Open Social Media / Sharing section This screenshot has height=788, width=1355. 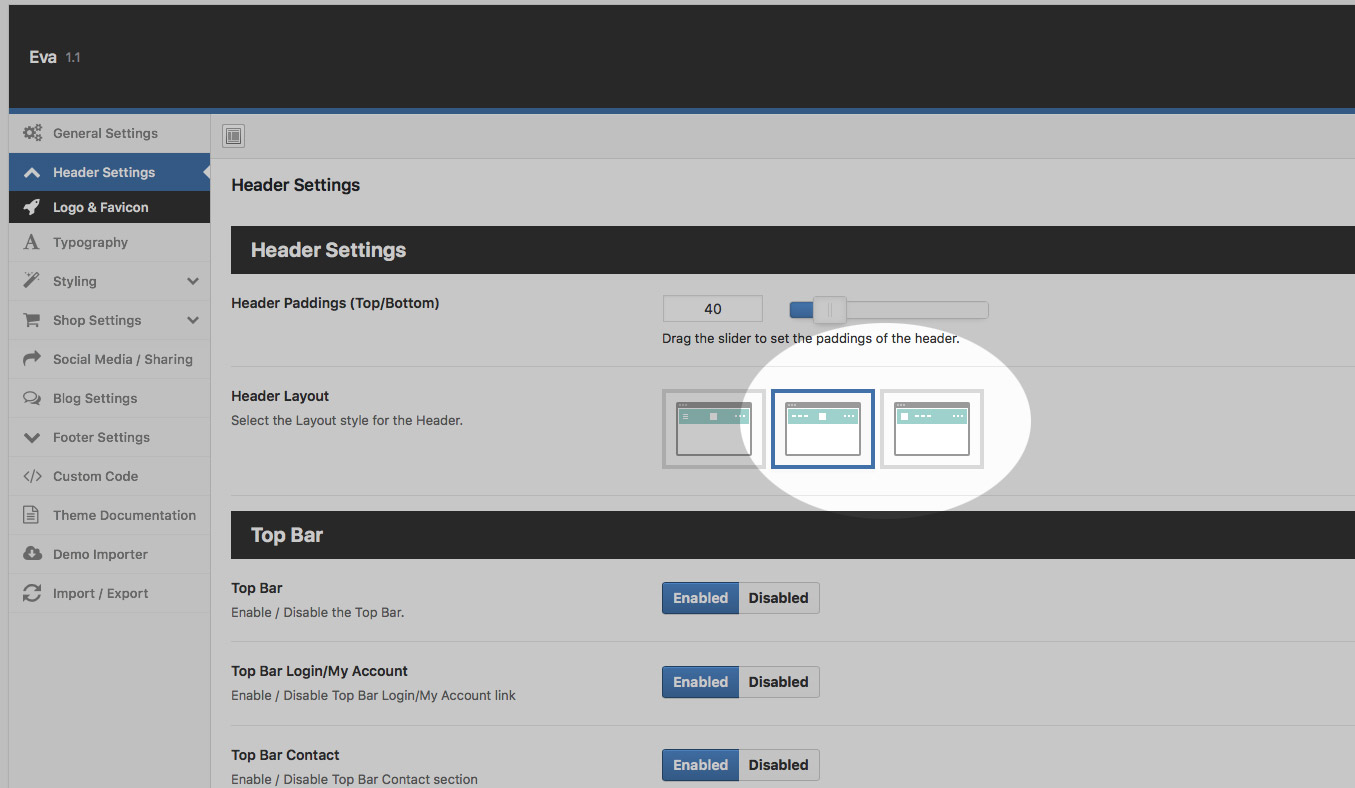point(109,359)
